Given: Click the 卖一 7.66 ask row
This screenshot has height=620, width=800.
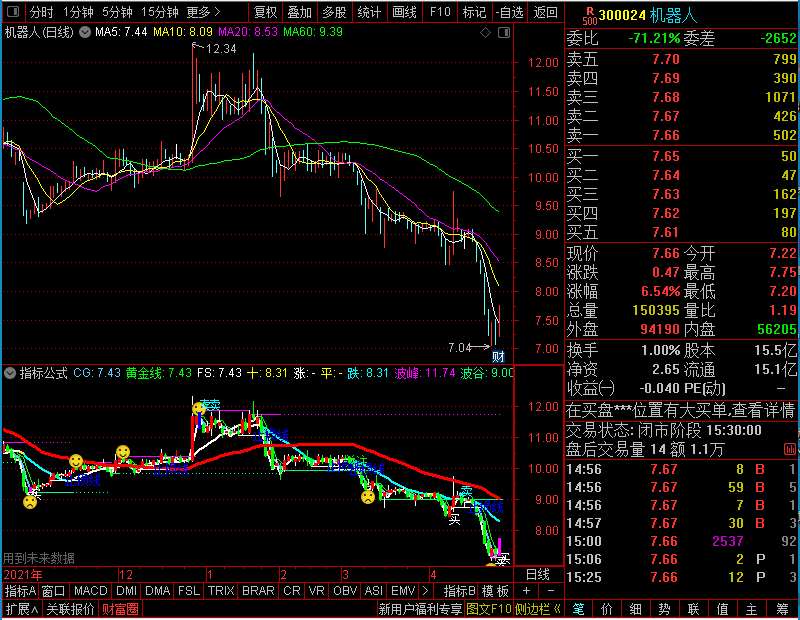Looking at the screenshot, I should point(682,135).
